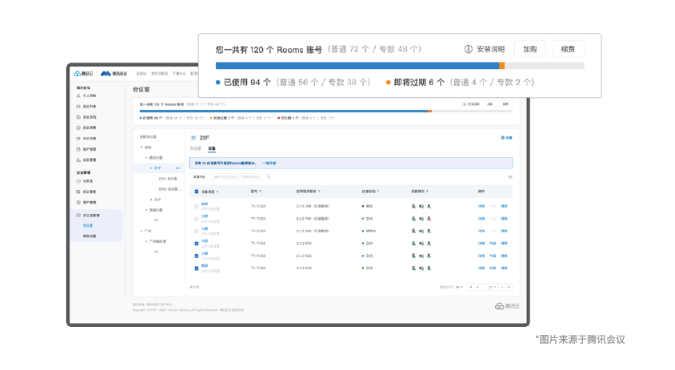675x370 pixels.
Task: Click the Tencent Cloud logo at top left
Action: tap(84, 74)
